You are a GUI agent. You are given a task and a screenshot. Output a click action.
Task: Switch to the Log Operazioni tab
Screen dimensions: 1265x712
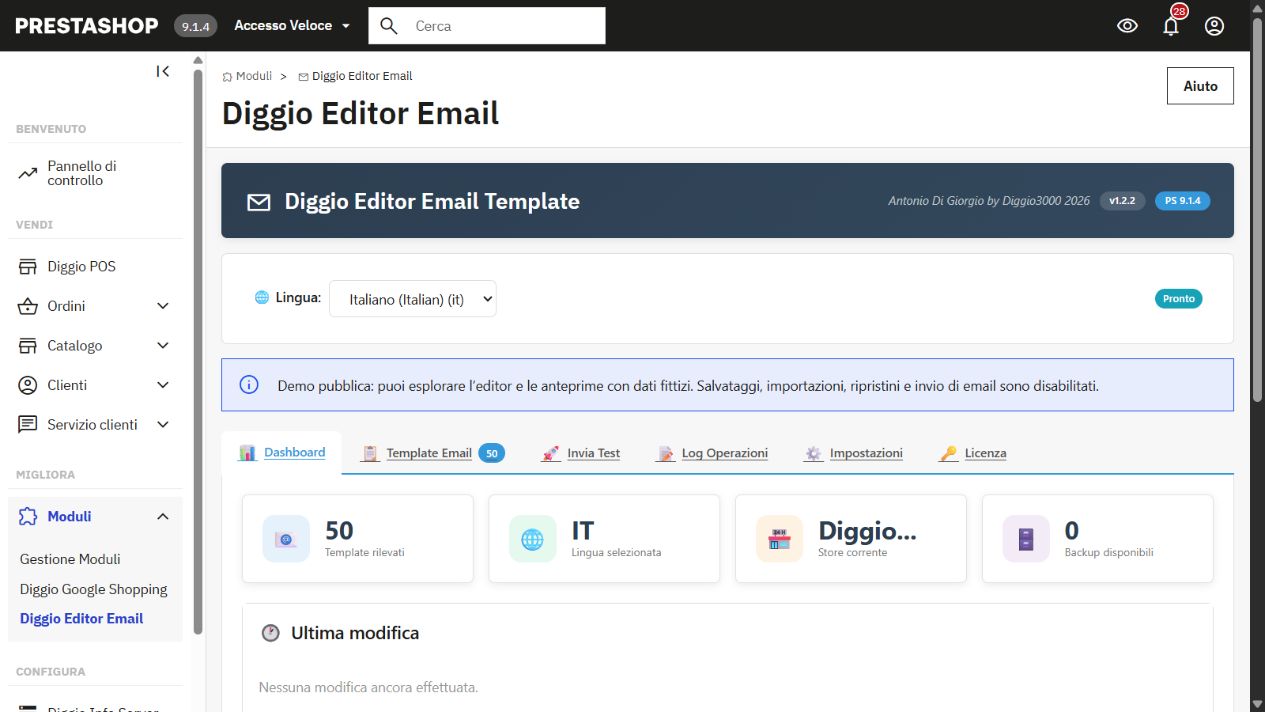(712, 453)
